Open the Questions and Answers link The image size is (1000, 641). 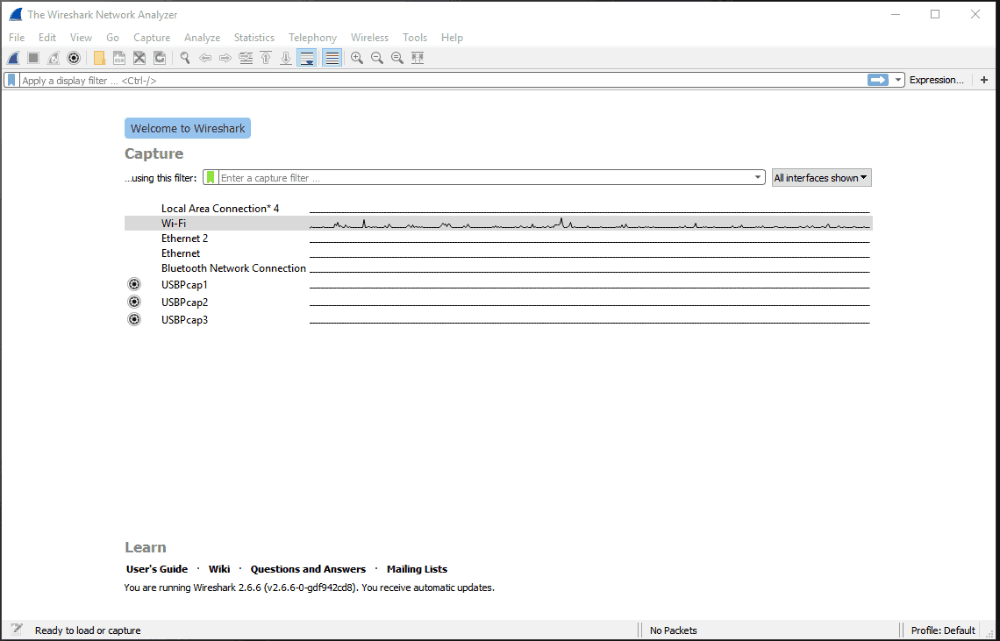click(x=308, y=569)
